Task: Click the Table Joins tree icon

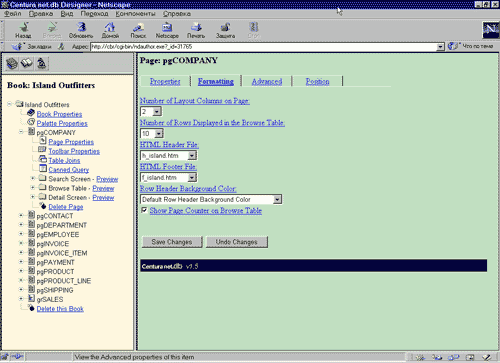Action: [x=43, y=159]
